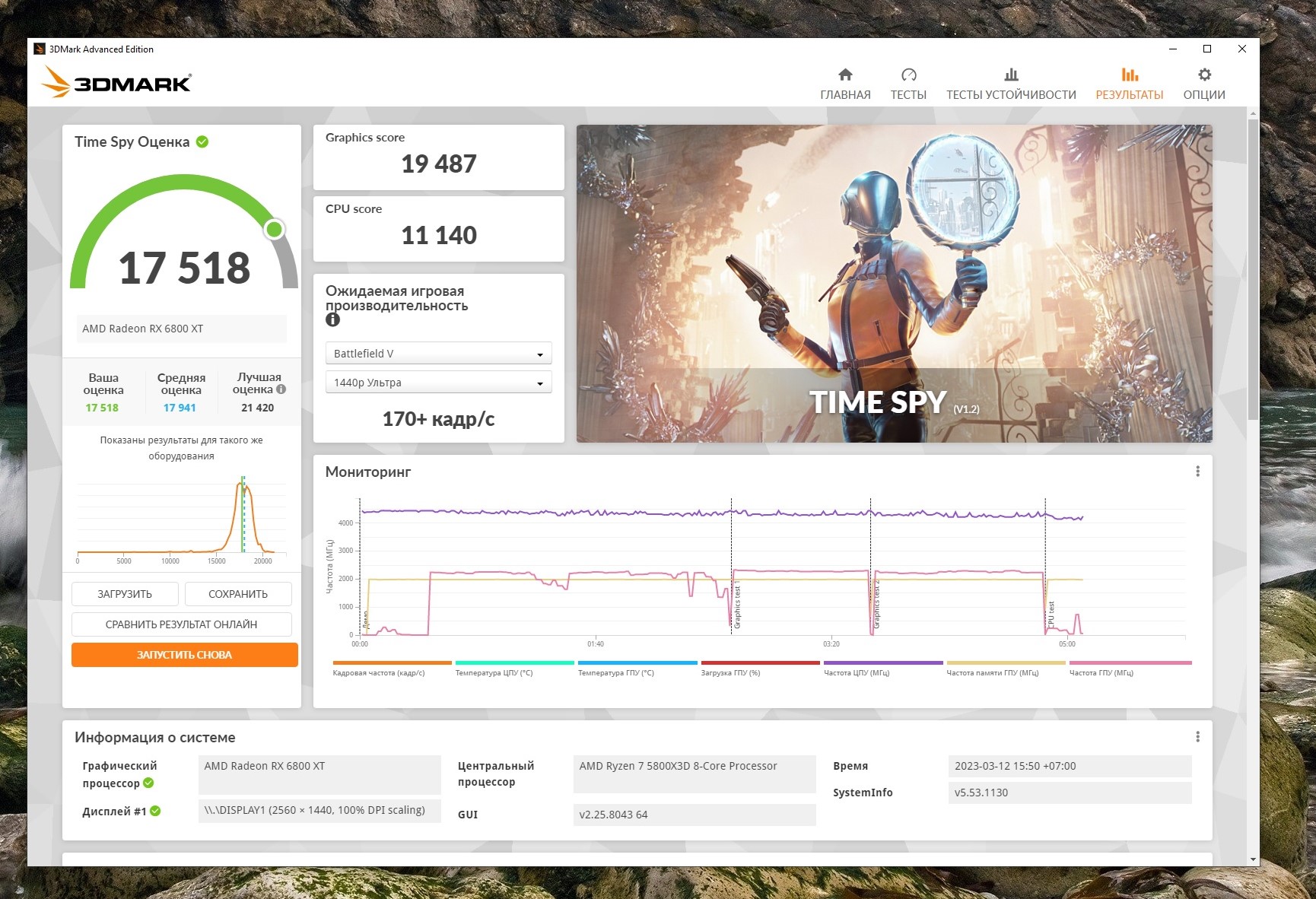
Task: Open Мониторинг panel three-dot menu
Action: [1197, 472]
